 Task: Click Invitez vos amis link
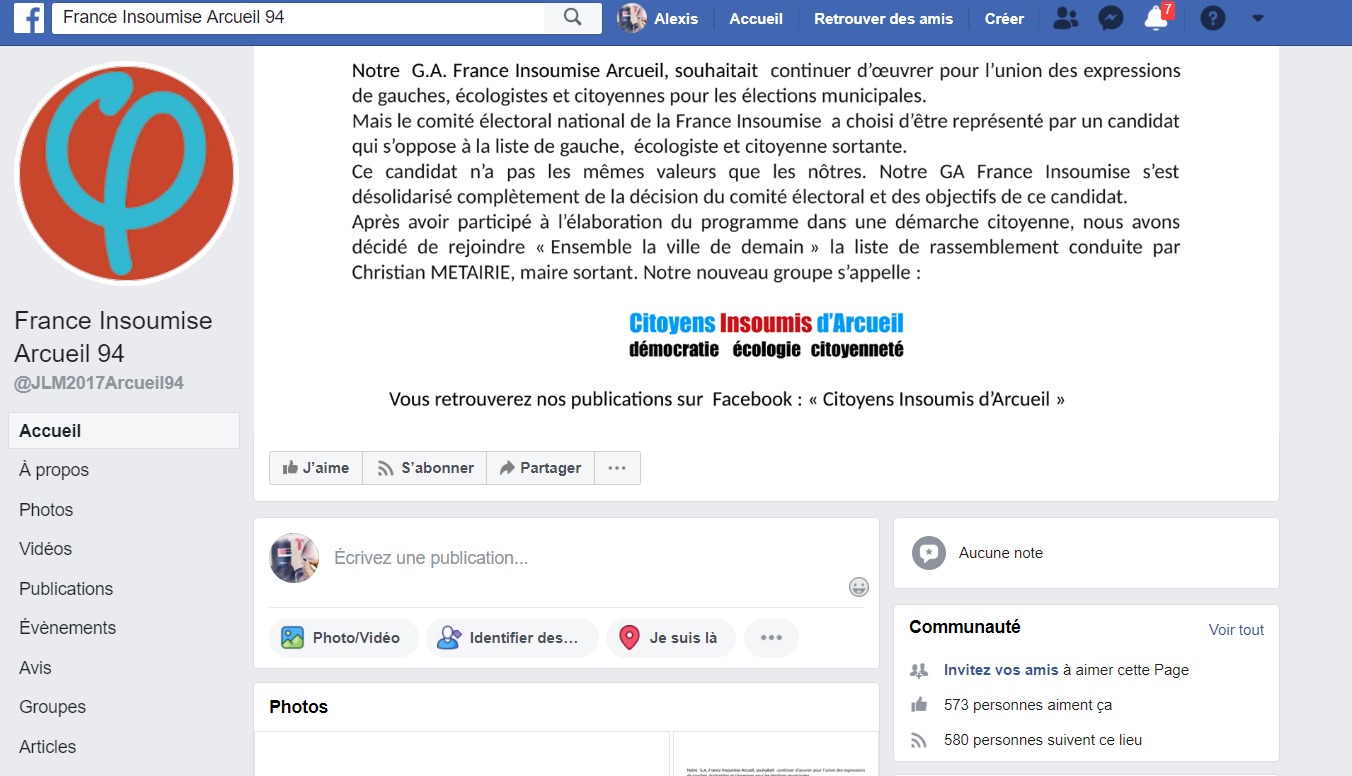[x=1001, y=670]
